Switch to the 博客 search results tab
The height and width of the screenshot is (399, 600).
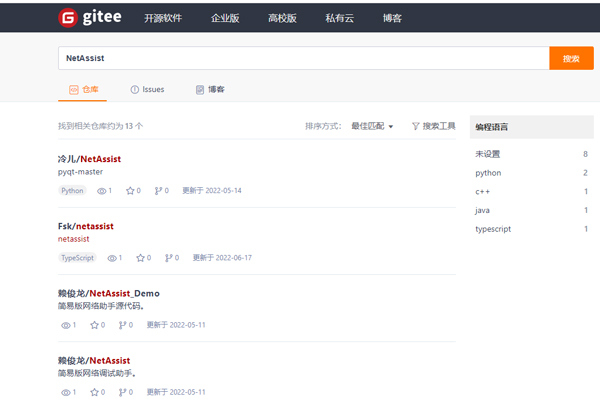click(x=210, y=90)
